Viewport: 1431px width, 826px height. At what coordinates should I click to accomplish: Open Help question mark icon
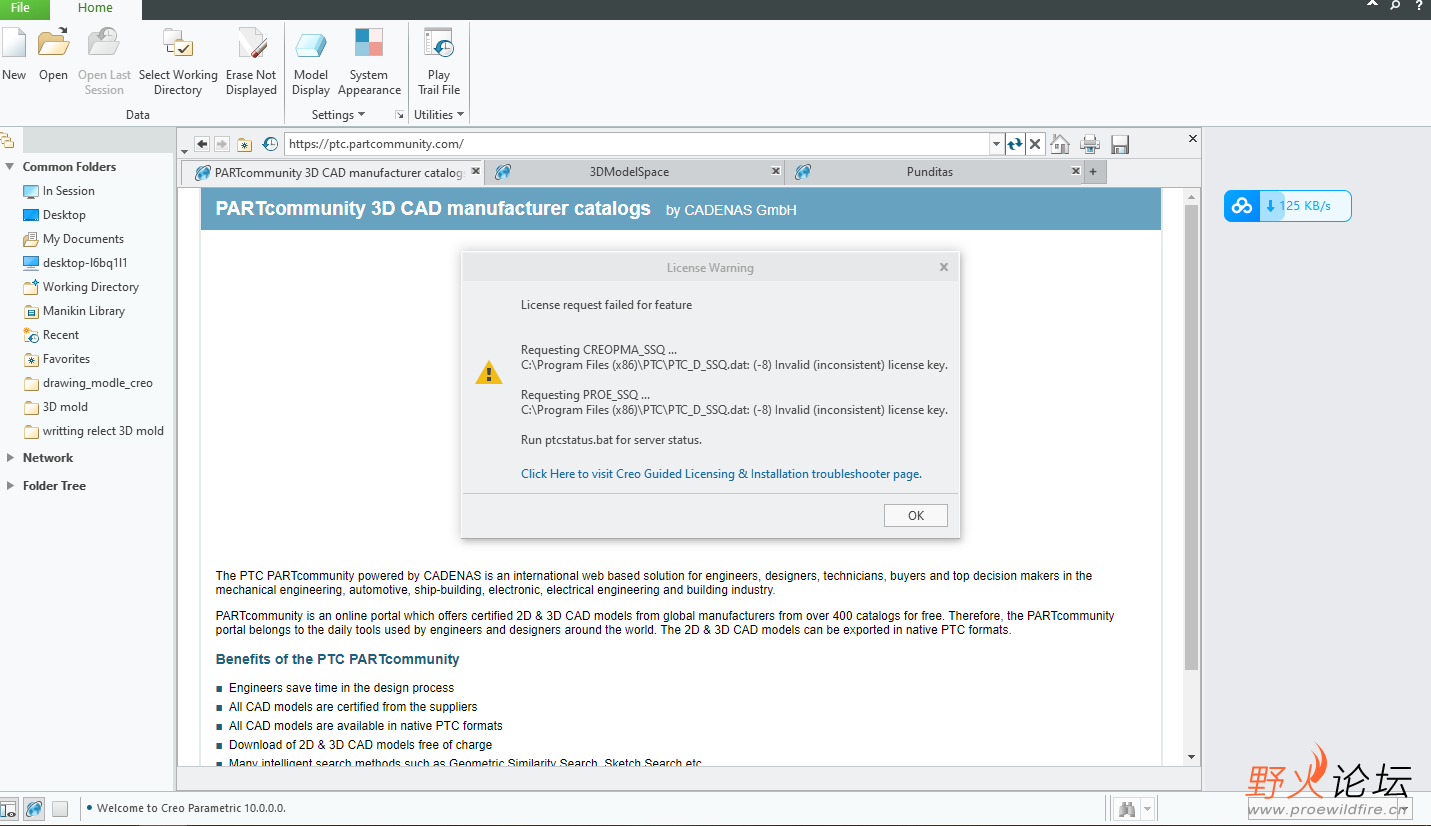pos(1419,5)
